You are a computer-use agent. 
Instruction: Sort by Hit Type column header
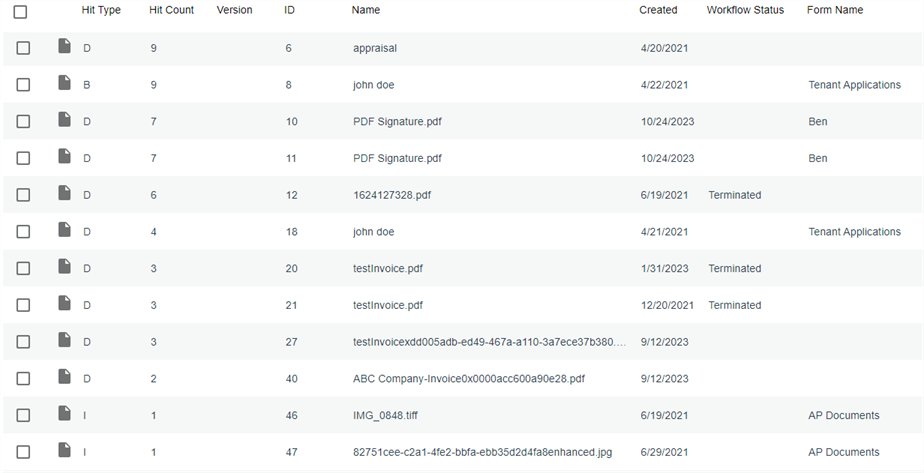tap(101, 10)
